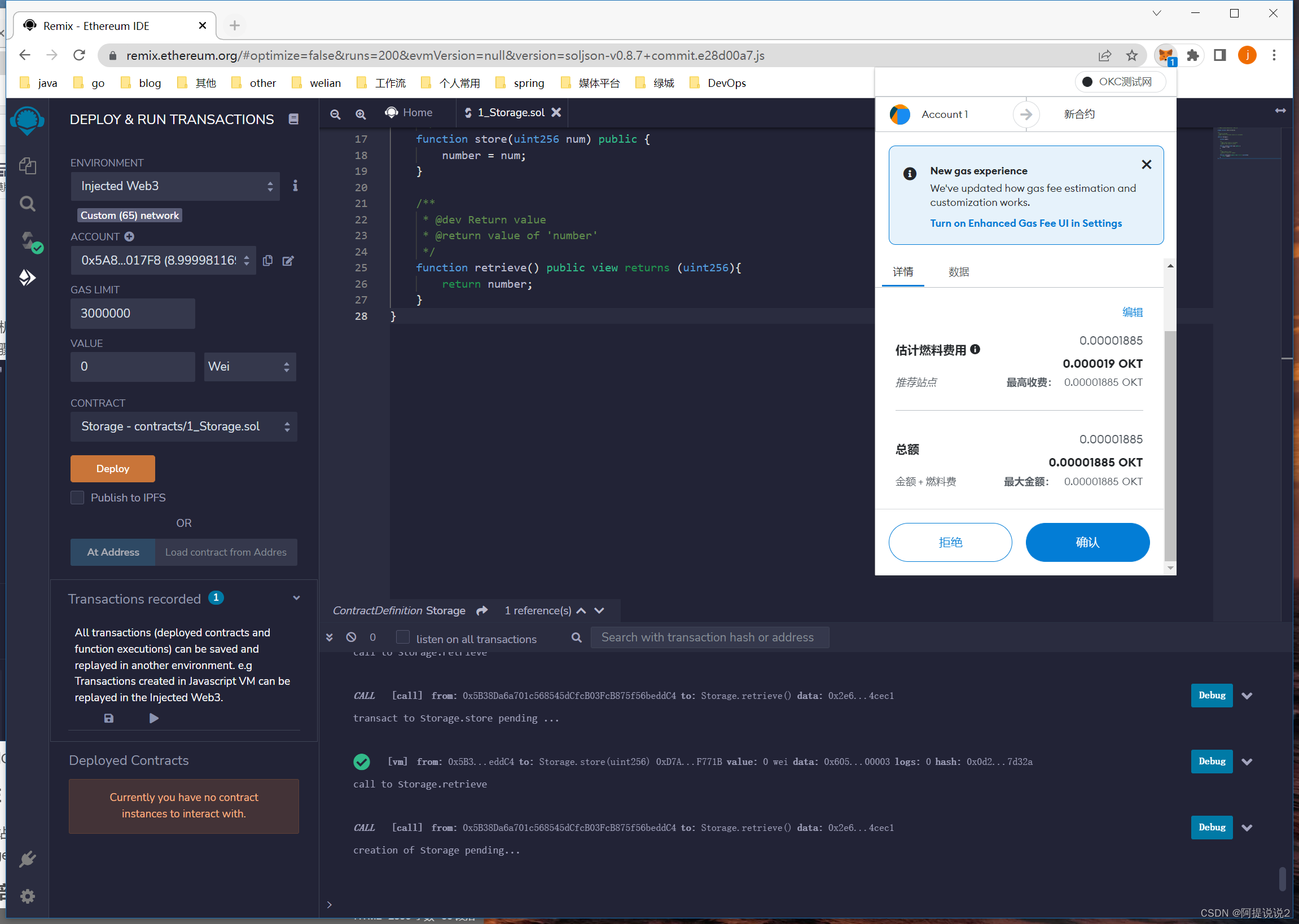
Task: Copy the account address to clipboard
Action: point(267,261)
